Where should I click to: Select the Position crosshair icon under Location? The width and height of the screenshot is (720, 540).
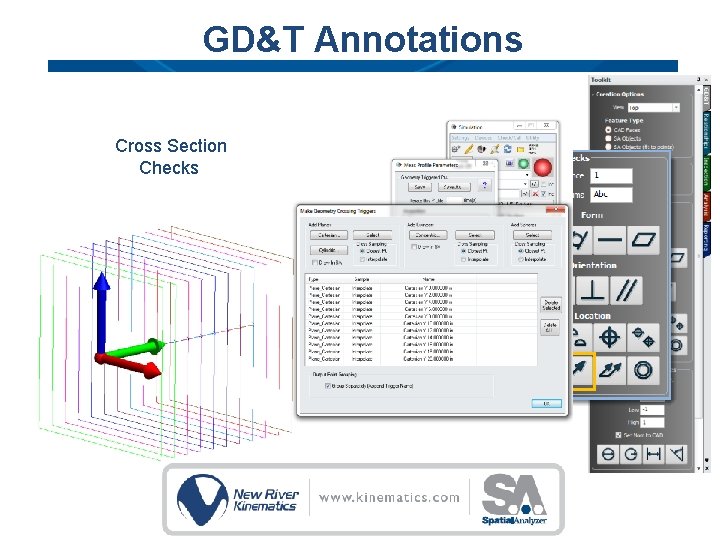pos(609,338)
